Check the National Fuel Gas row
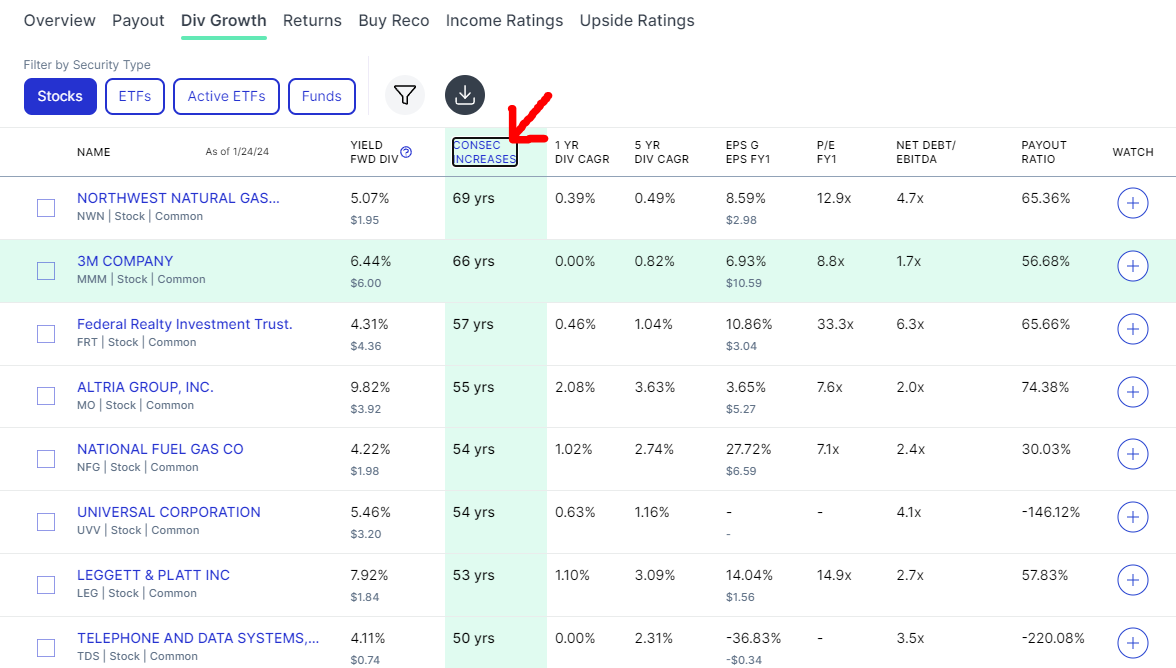Screen dimensions: 1176x668 click(x=46, y=459)
